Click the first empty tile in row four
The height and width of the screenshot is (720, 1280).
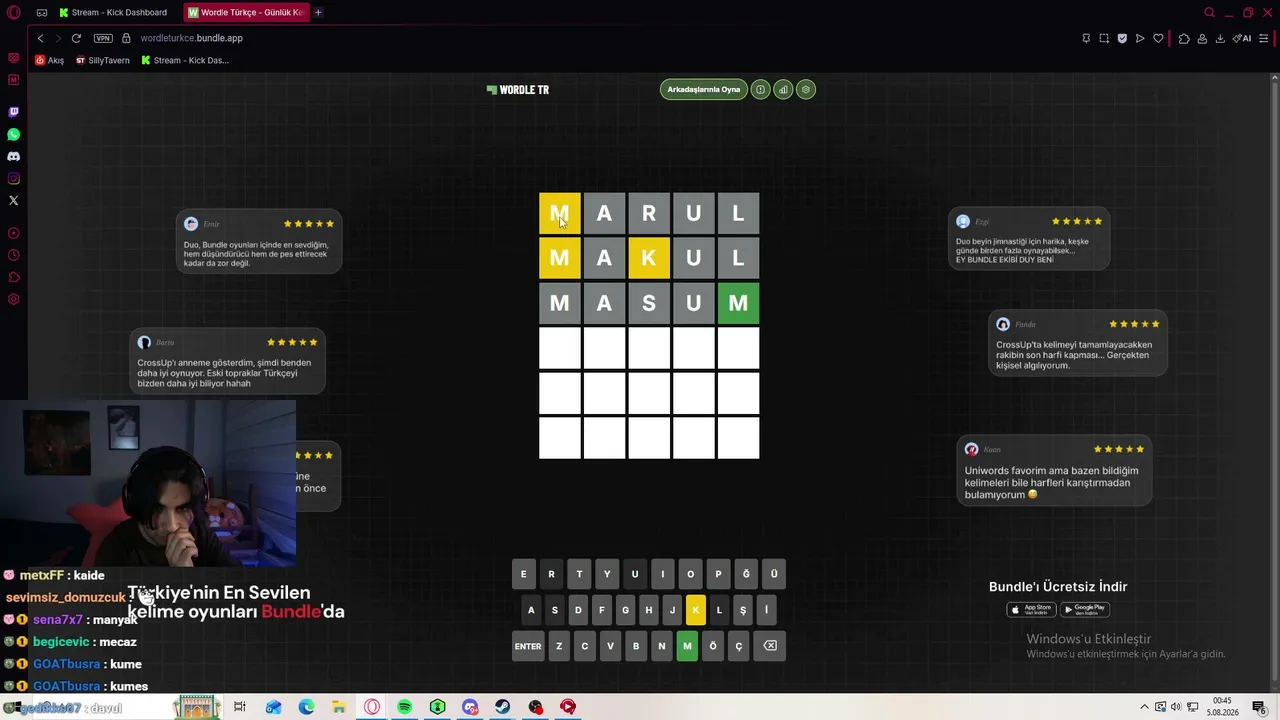[559, 348]
